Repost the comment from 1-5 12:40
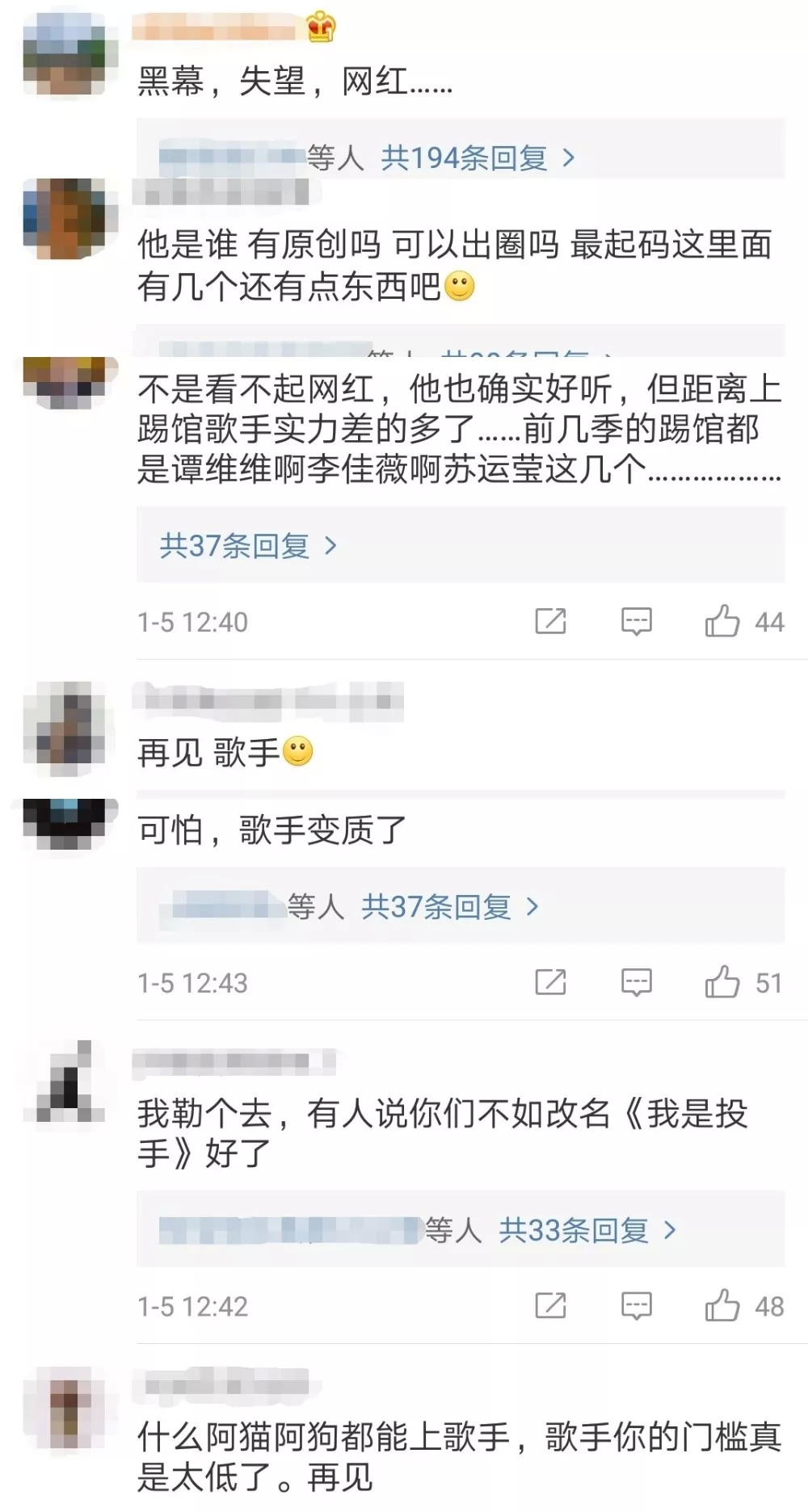This screenshot has height=1512, width=808. 551,621
